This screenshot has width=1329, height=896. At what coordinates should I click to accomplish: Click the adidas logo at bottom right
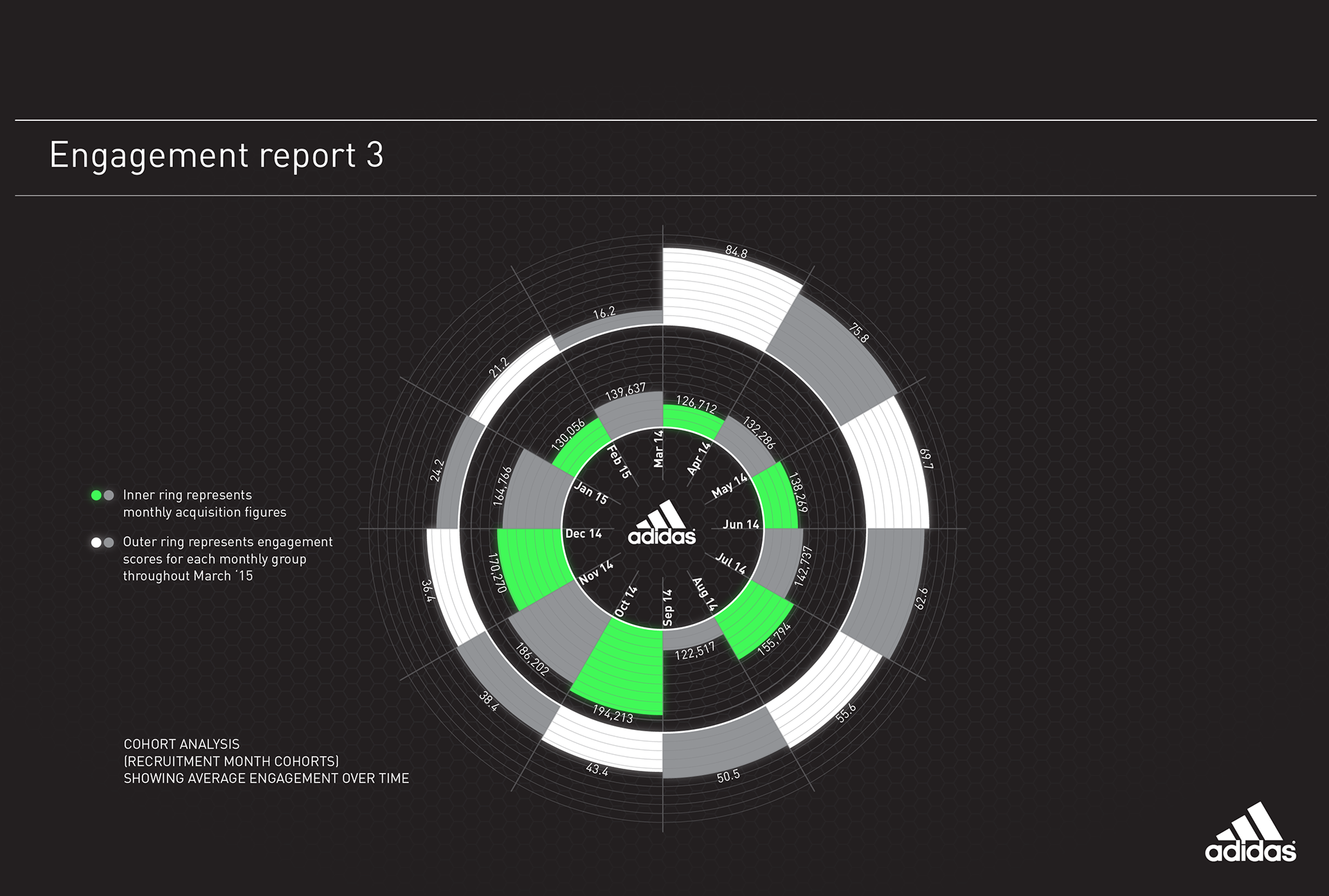1250,835
